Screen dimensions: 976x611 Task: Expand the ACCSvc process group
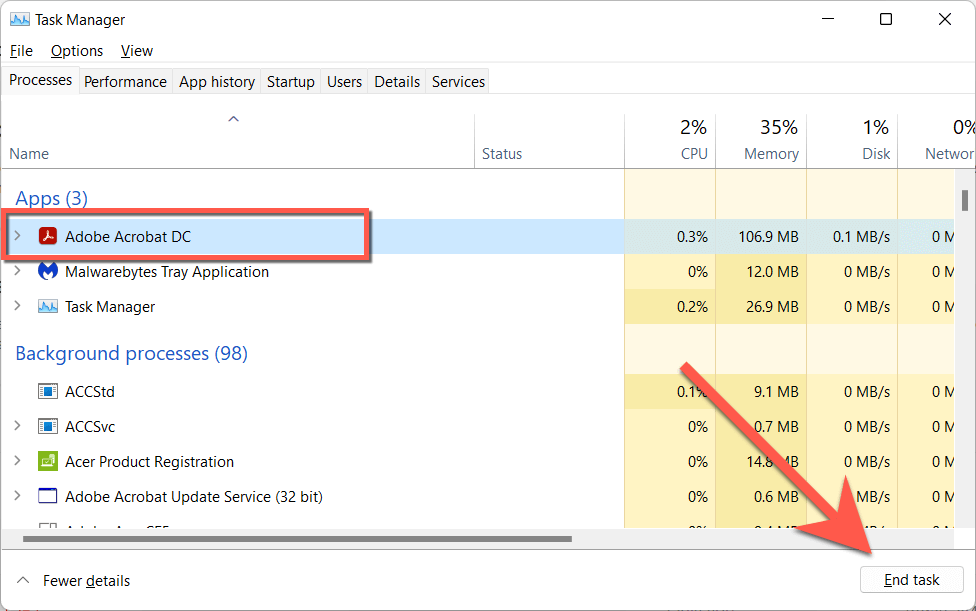[17, 426]
